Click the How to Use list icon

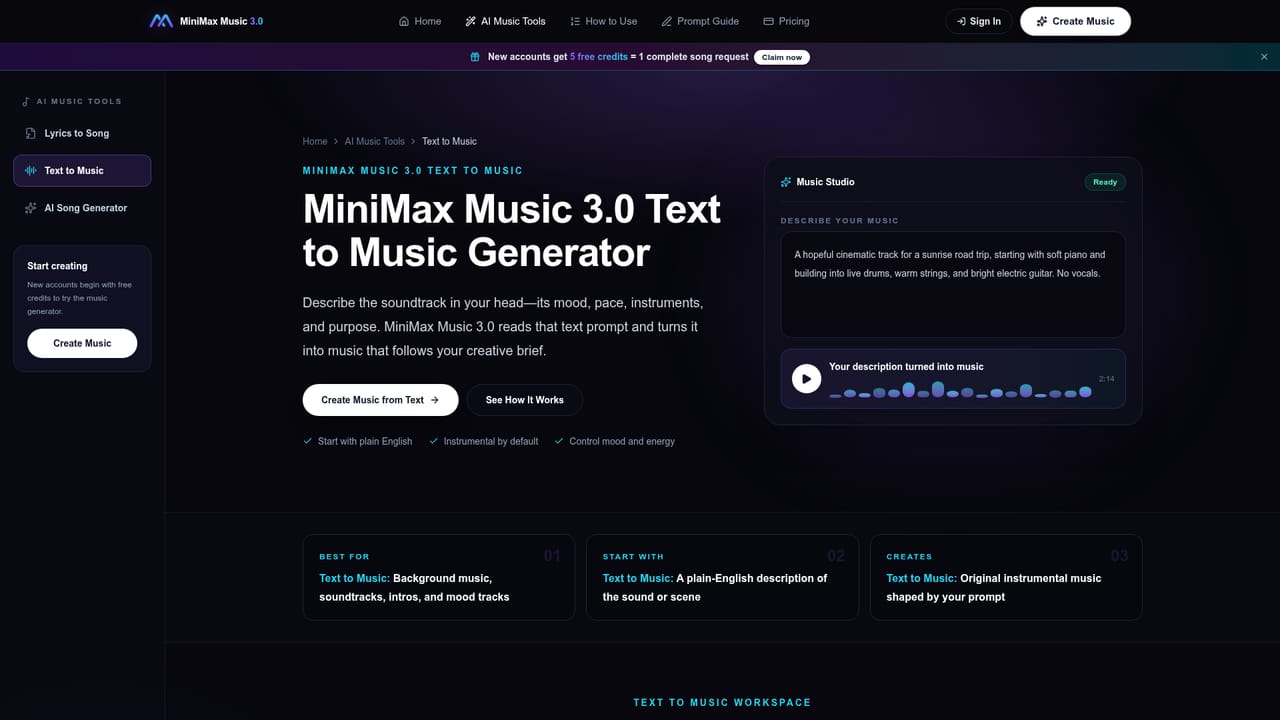tap(575, 21)
